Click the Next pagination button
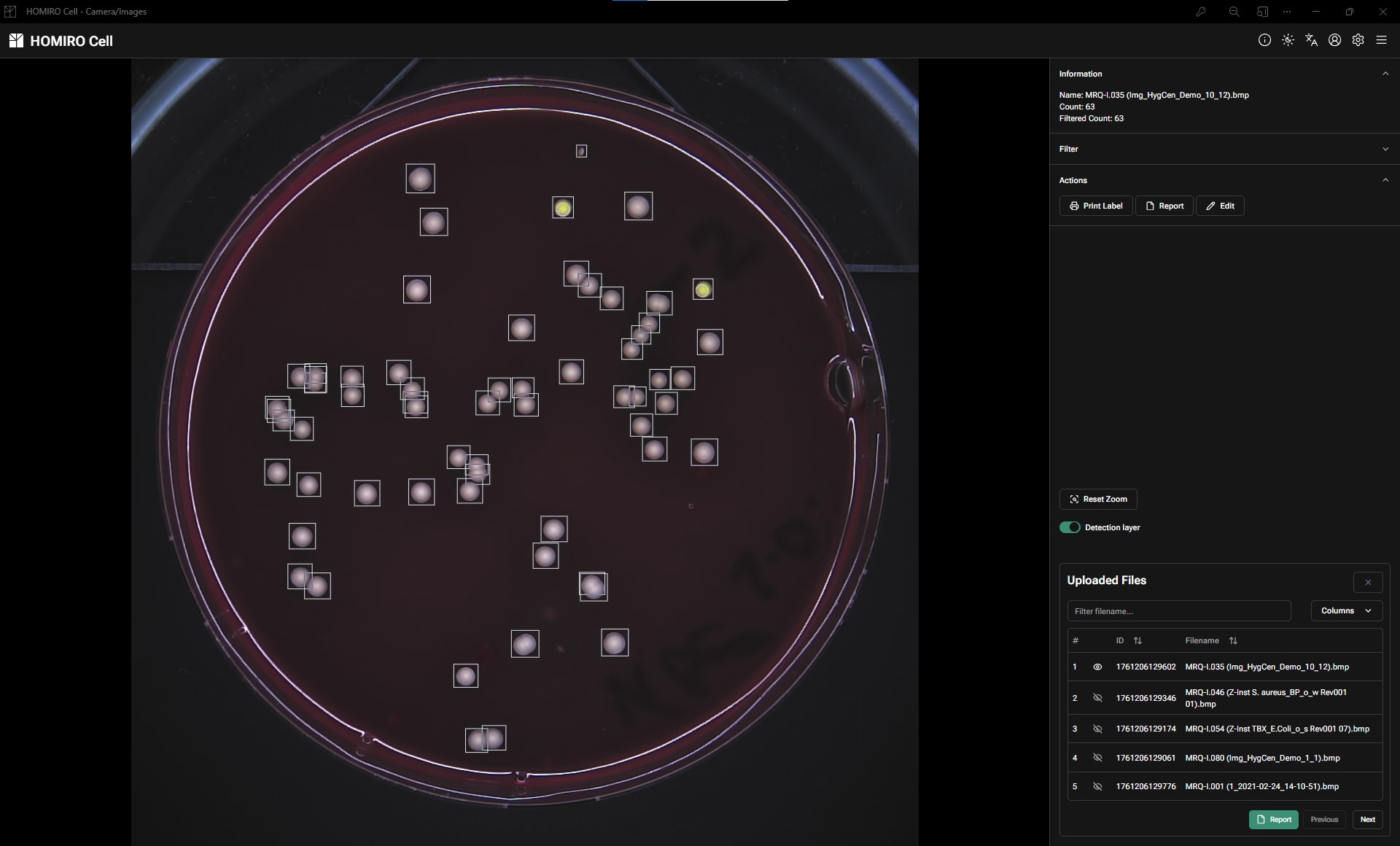The height and width of the screenshot is (846, 1400). coord(1366,819)
